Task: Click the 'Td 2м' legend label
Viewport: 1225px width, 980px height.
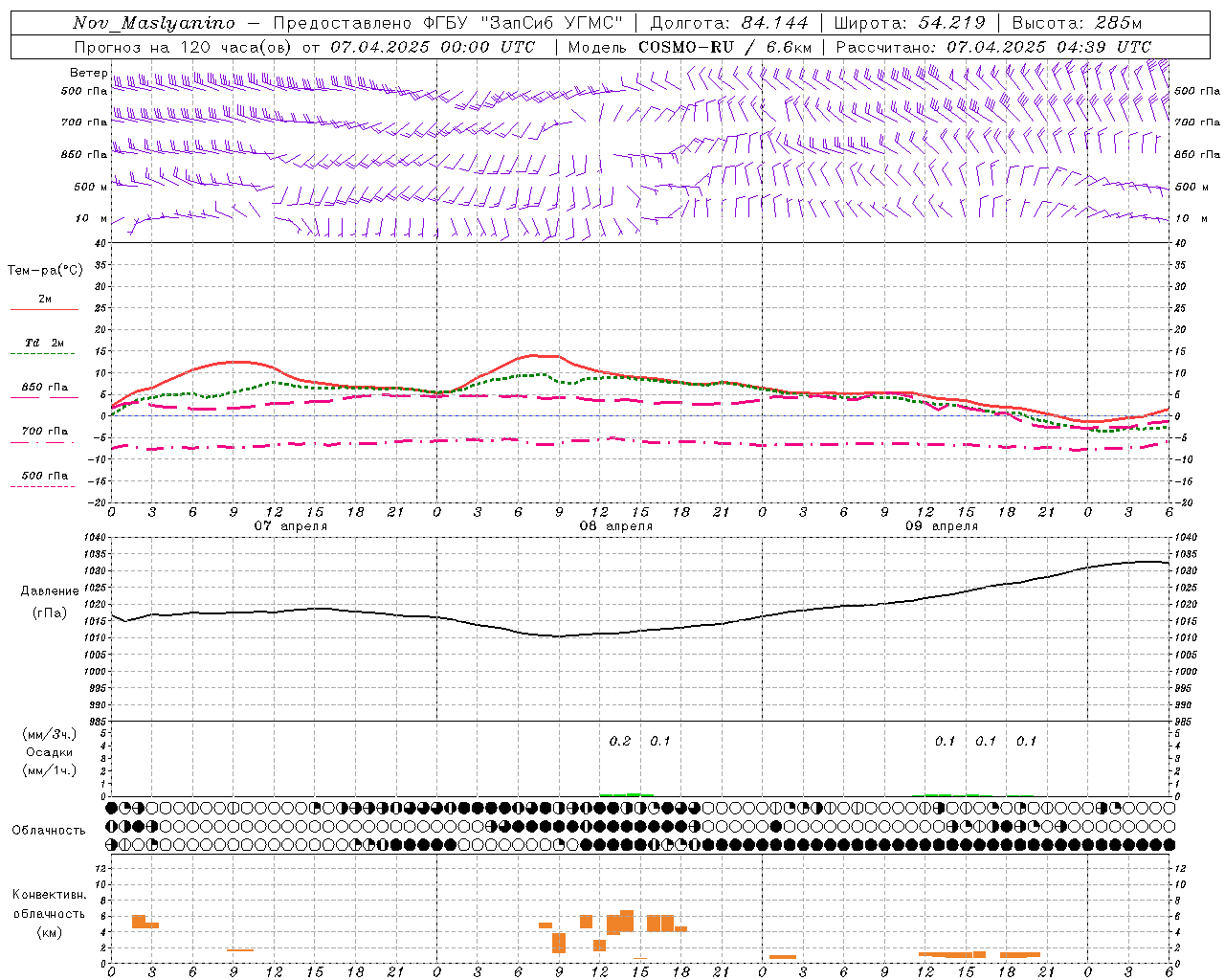Action: click(44, 343)
